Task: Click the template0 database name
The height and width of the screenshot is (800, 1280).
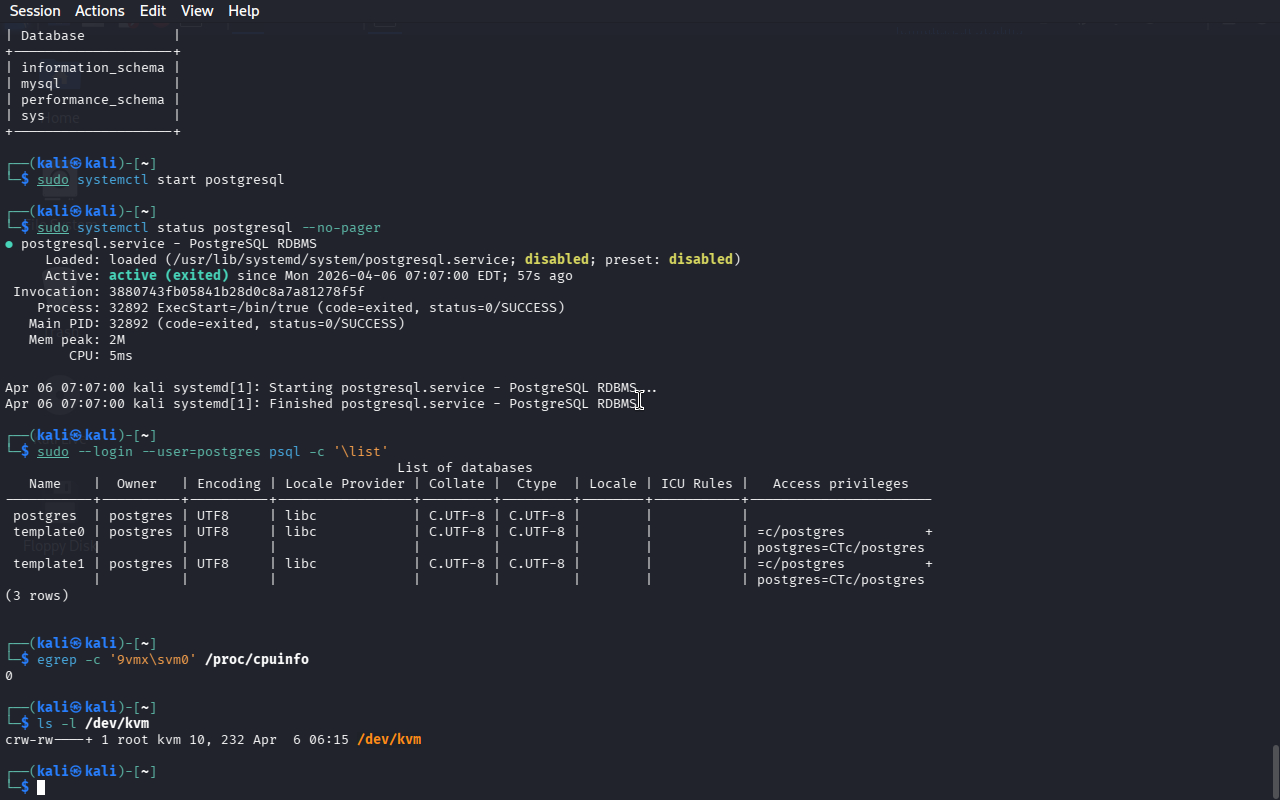Action: coord(49,532)
